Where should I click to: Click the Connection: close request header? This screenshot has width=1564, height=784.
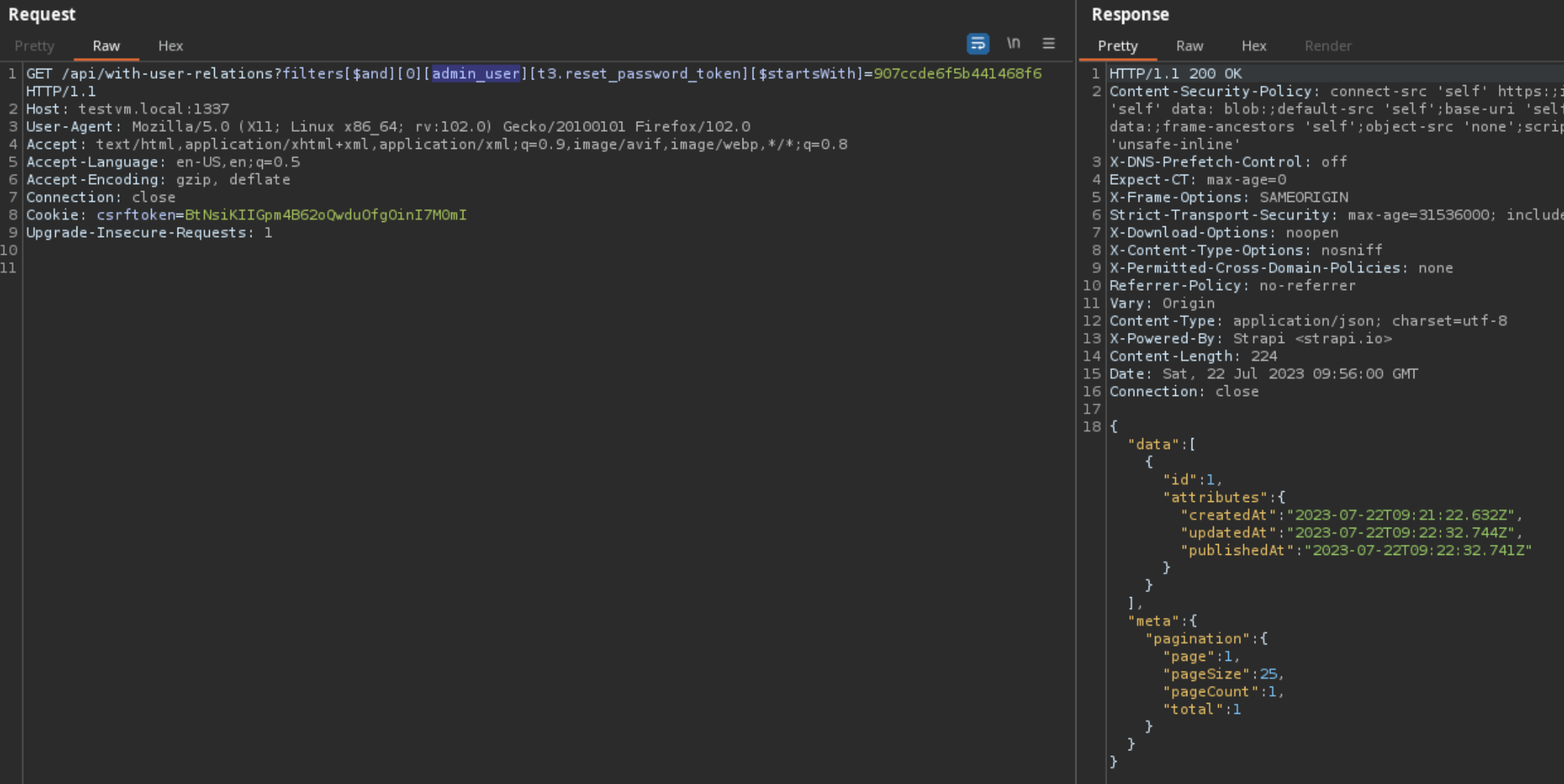pos(101,197)
